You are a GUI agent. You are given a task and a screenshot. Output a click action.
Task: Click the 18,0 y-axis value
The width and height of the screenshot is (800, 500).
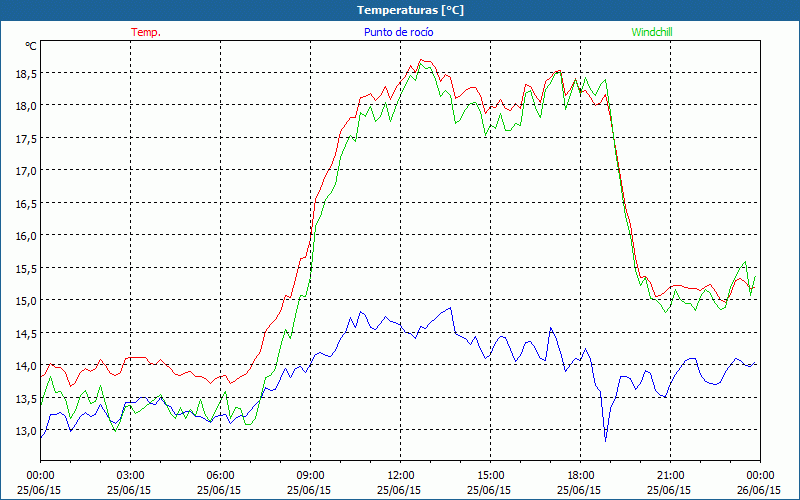point(26,106)
